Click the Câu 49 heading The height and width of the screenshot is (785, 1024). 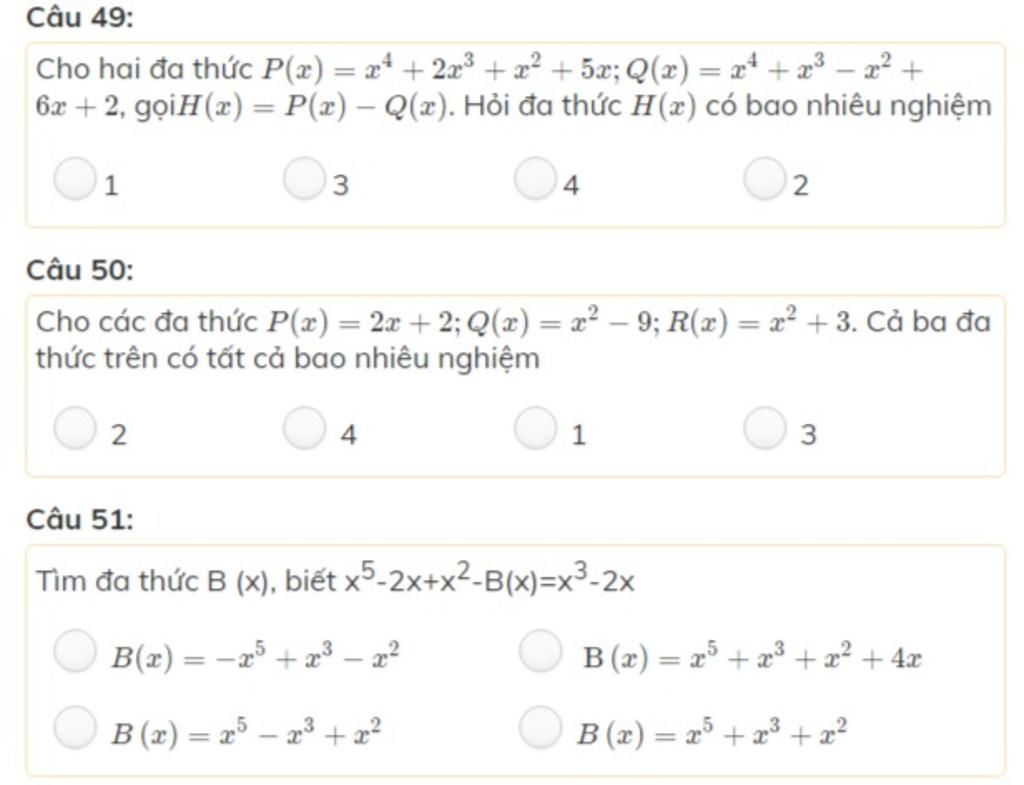[x=80, y=17]
